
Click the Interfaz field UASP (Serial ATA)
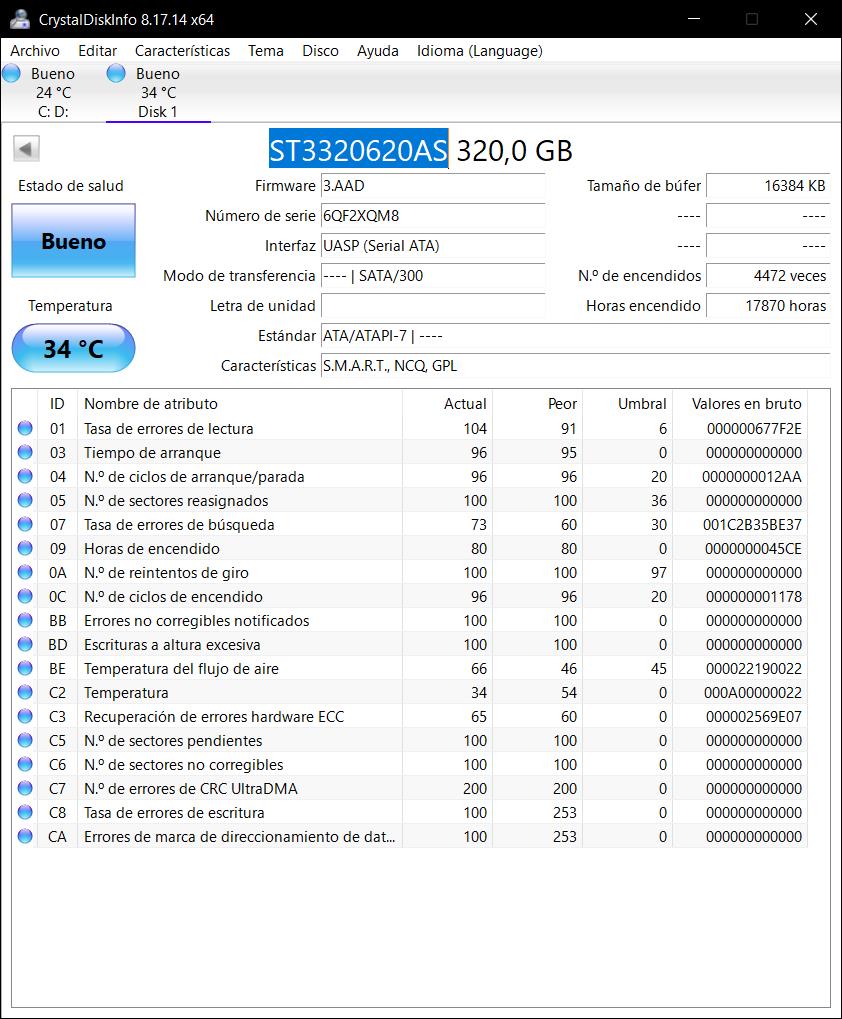pos(433,246)
